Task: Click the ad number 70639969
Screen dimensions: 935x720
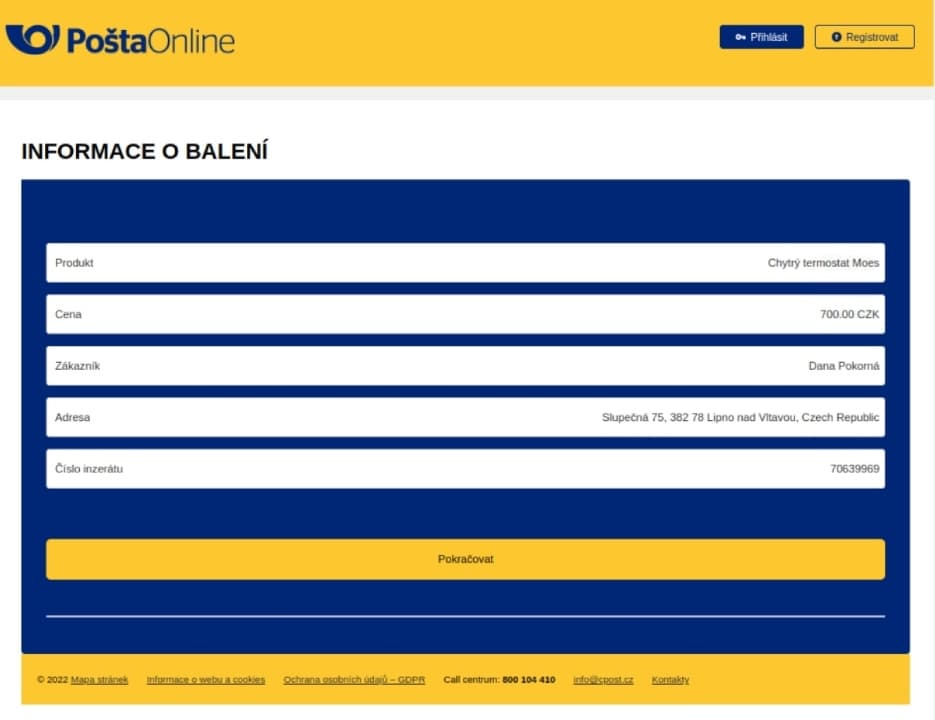Action: (x=854, y=469)
